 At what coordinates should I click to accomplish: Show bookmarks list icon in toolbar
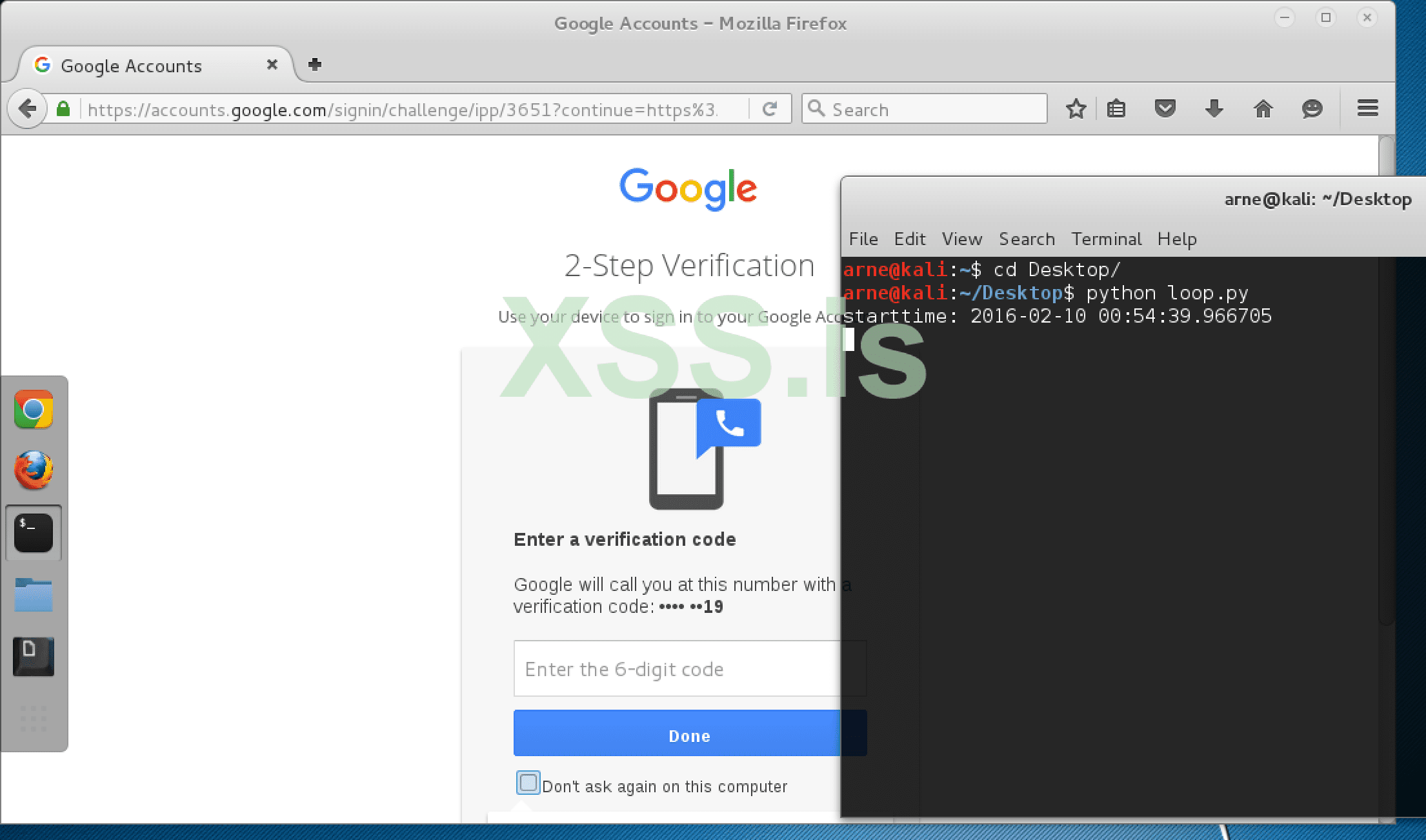1116,109
